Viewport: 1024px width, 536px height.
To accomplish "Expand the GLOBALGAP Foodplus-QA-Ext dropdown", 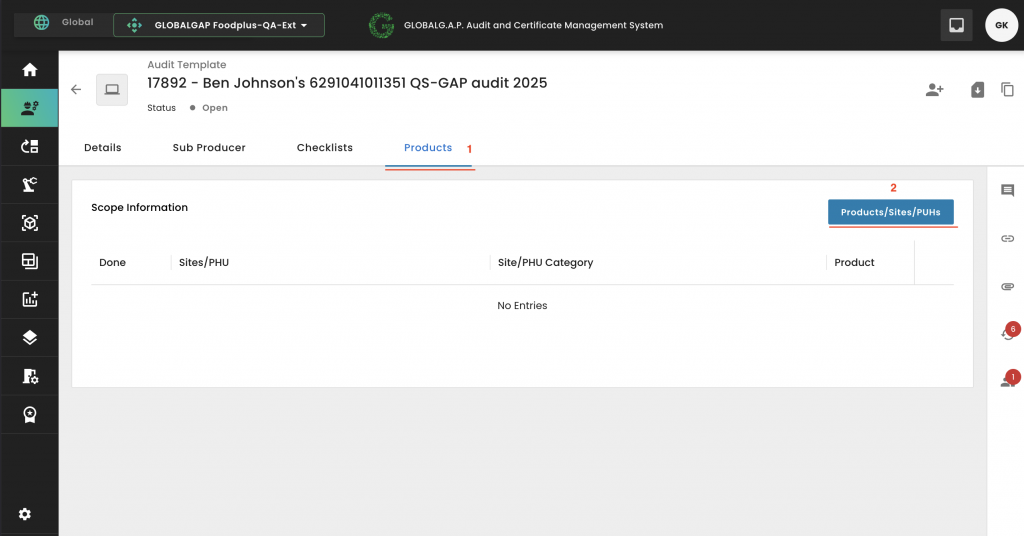I will pyautogui.click(x=218, y=25).
